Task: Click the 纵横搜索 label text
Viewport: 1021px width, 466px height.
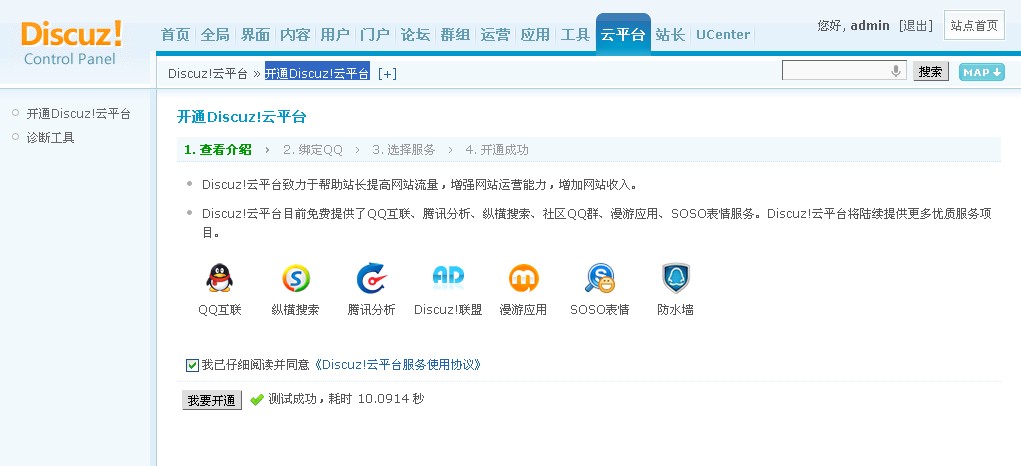Action: coord(296,310)
